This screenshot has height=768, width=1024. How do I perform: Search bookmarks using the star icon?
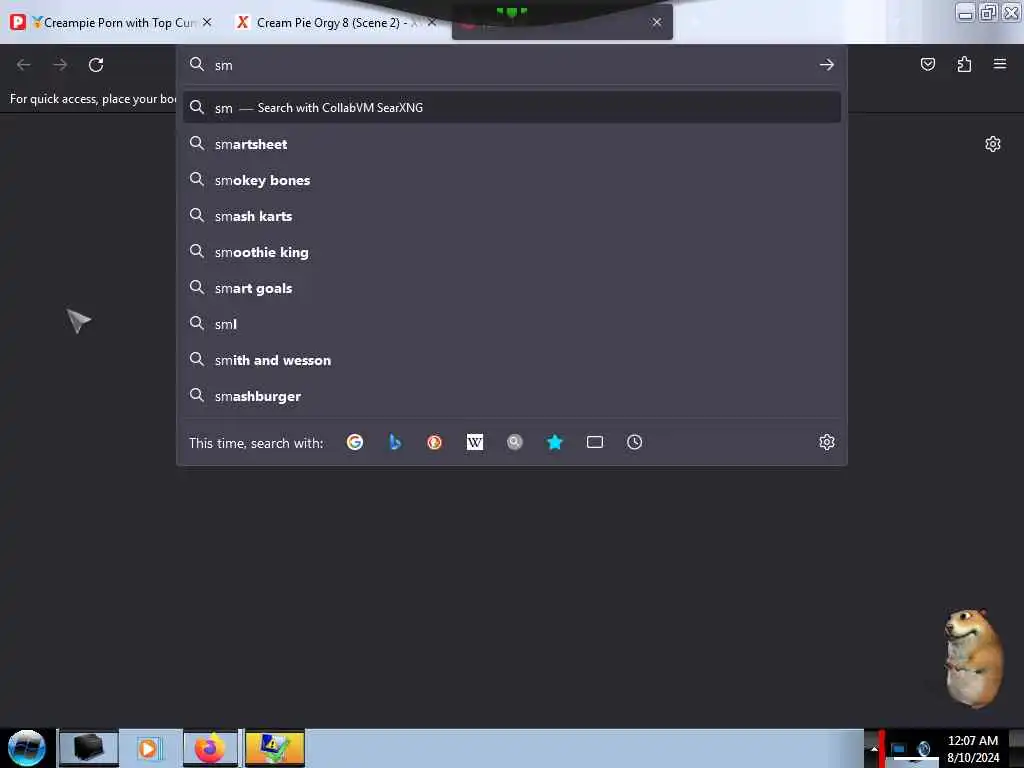[x=554, y=442]
